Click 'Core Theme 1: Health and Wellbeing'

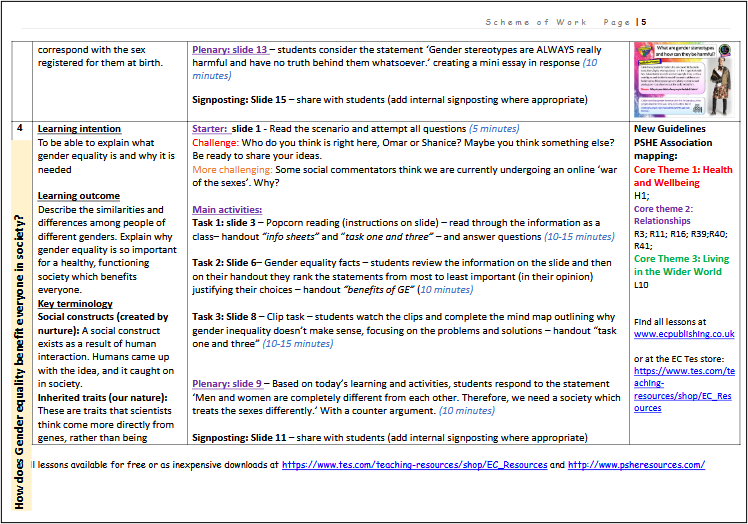(x=683, y=176)
